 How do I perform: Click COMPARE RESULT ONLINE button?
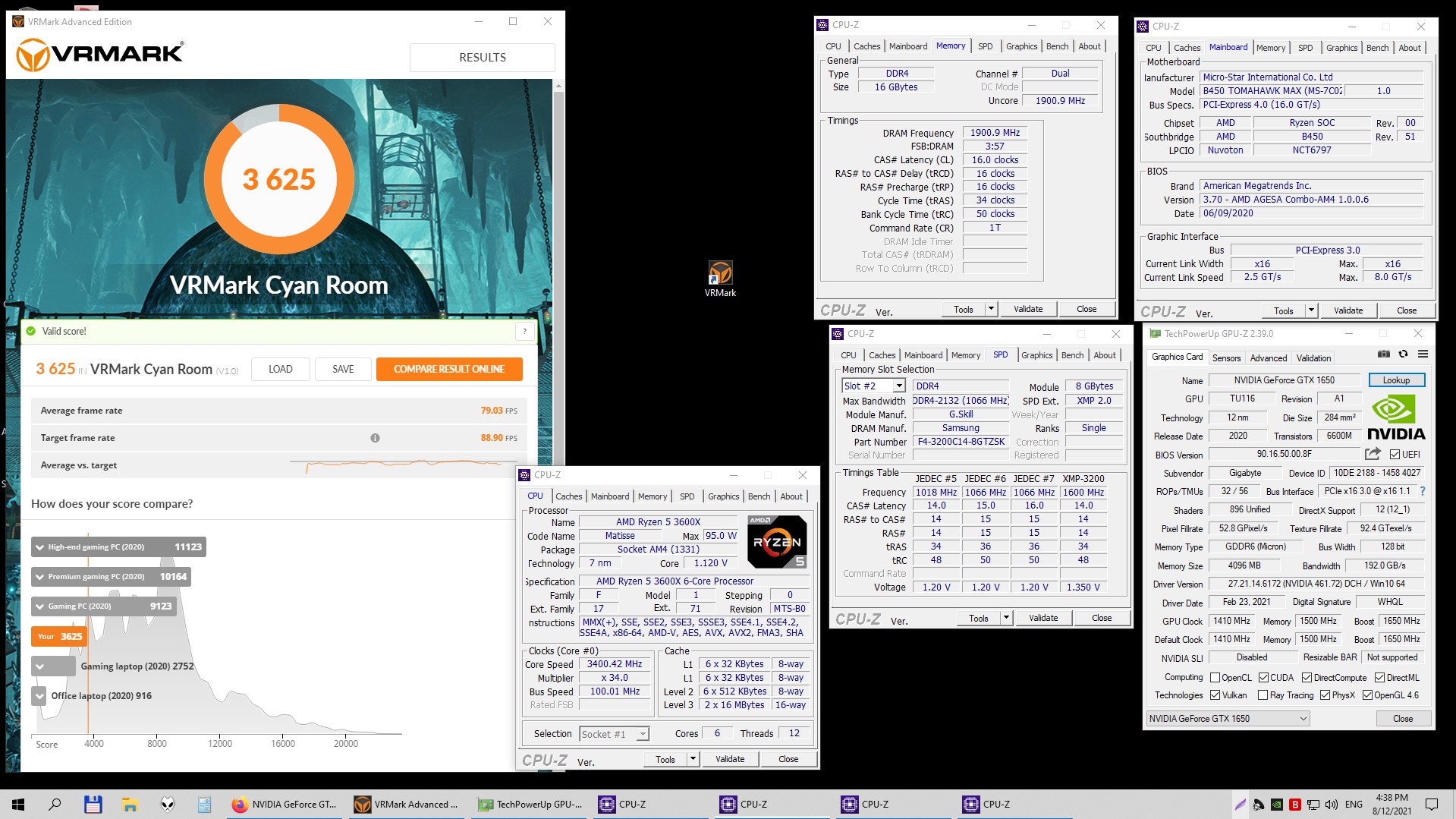tap(449, 369)
